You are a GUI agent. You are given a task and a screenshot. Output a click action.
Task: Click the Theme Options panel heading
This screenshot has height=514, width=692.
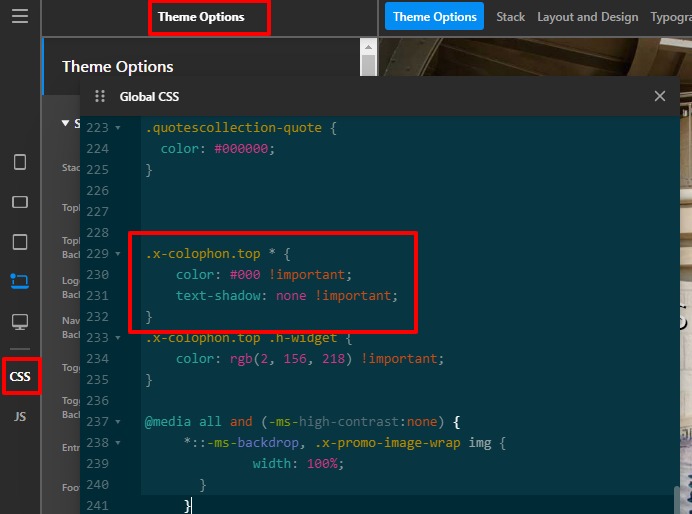point(117,66)
